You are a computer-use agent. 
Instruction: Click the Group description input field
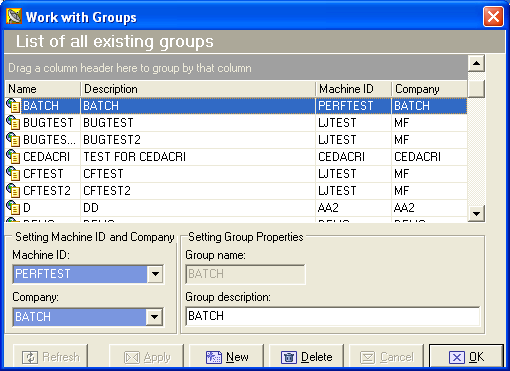(333, 316)
